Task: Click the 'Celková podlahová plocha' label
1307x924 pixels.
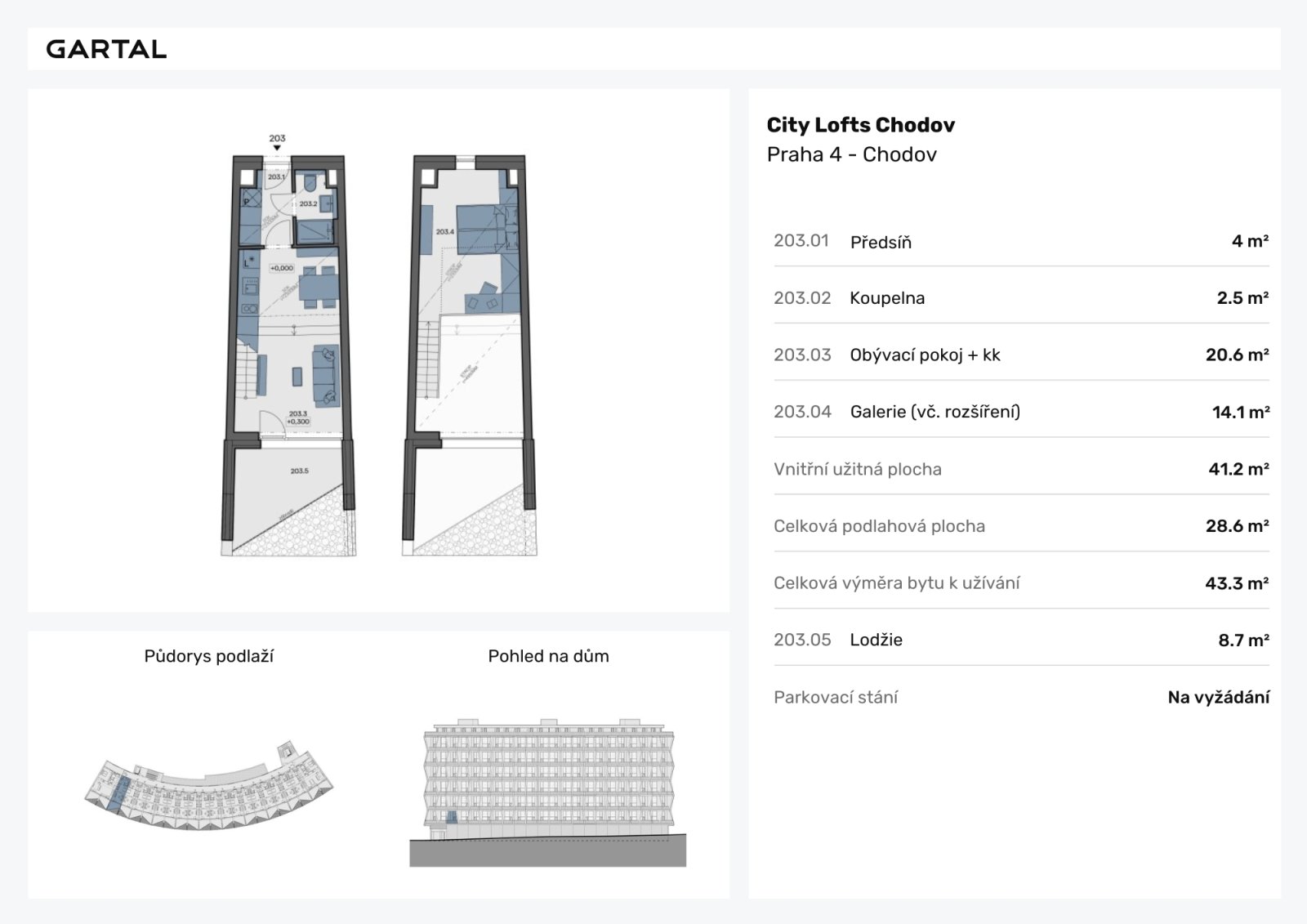Action: [879, 526]
